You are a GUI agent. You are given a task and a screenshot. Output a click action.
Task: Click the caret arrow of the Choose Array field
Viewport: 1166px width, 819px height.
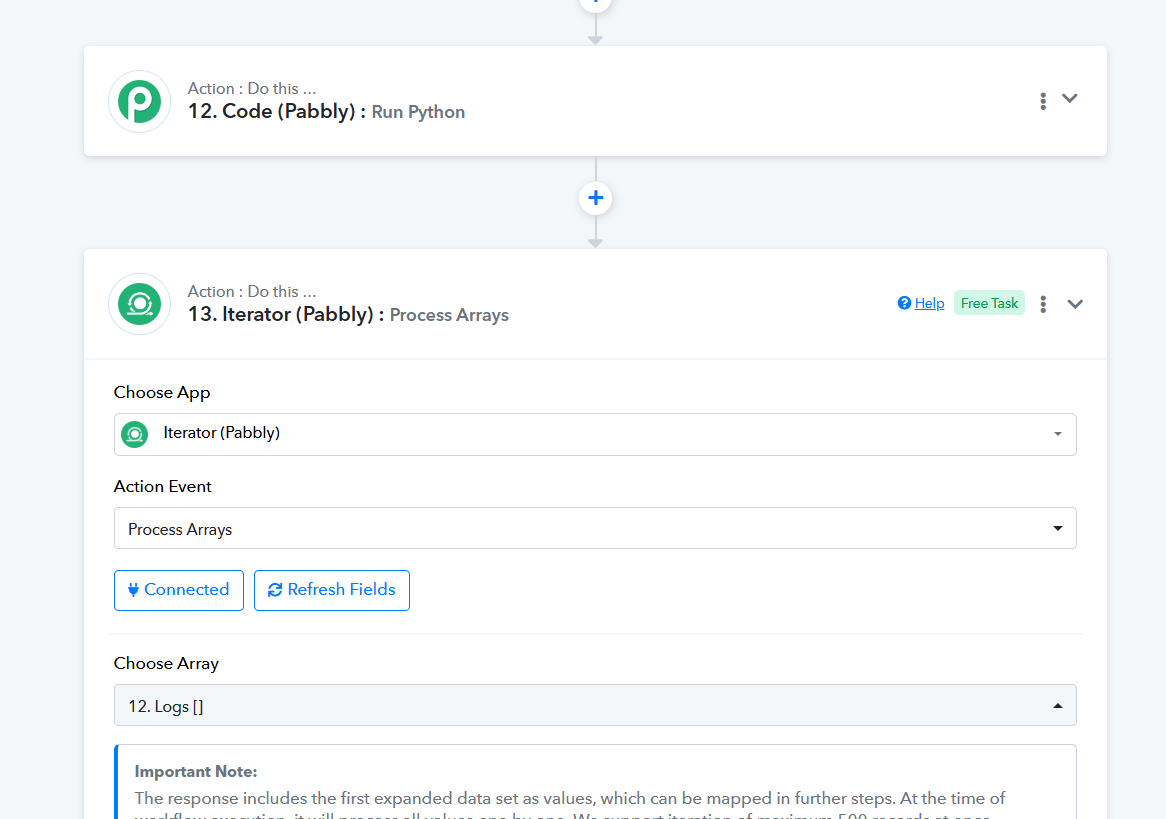click(1057, 705)
